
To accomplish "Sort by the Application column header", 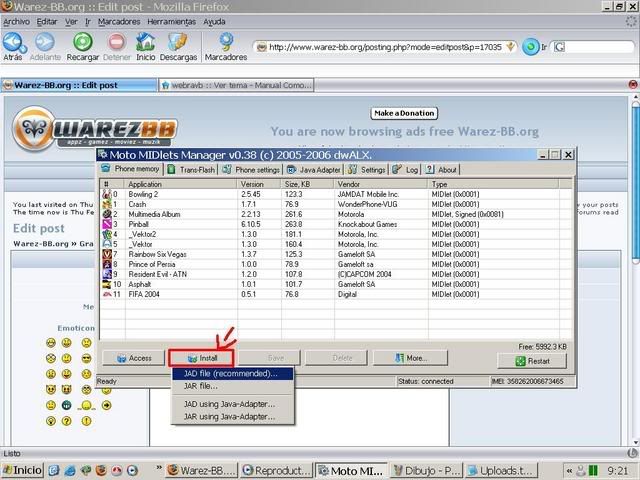I will (181, 184).
